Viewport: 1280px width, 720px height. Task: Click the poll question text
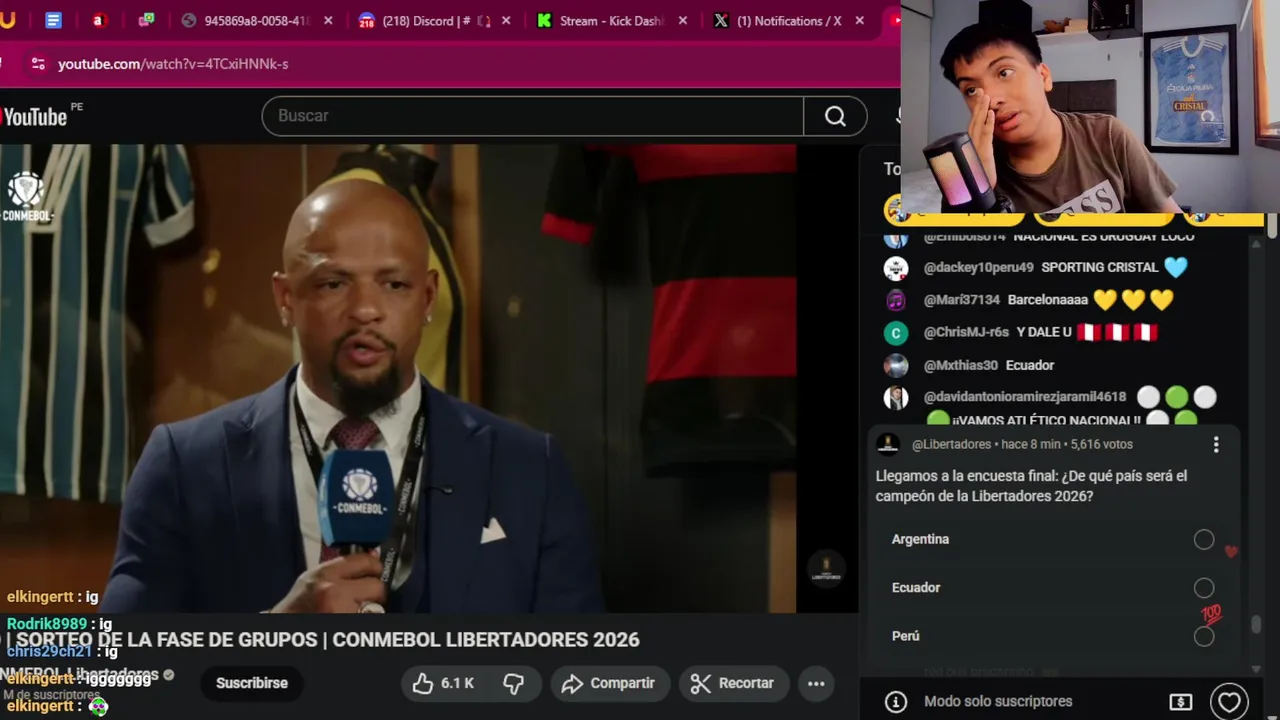tap(1031, 486)
